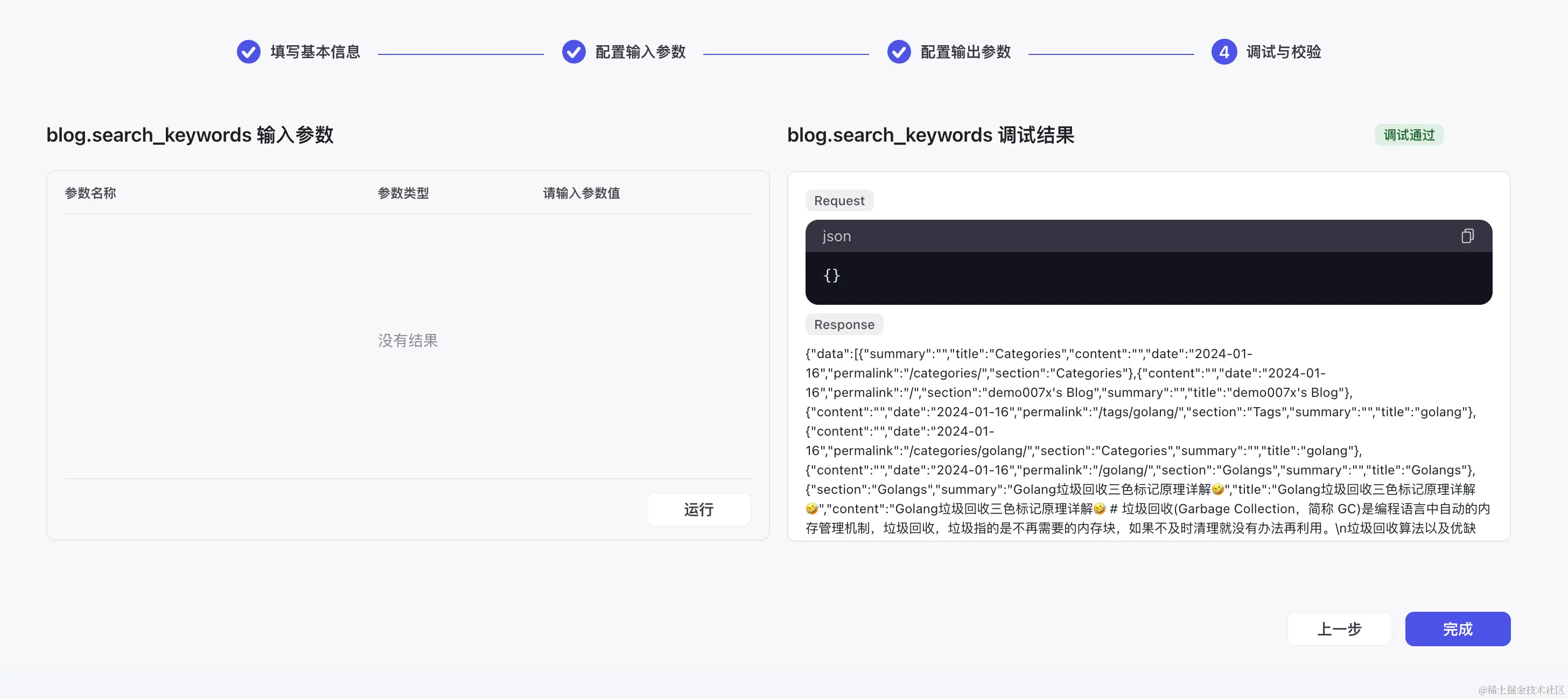Click the Response label tag

tap(844, 325)
